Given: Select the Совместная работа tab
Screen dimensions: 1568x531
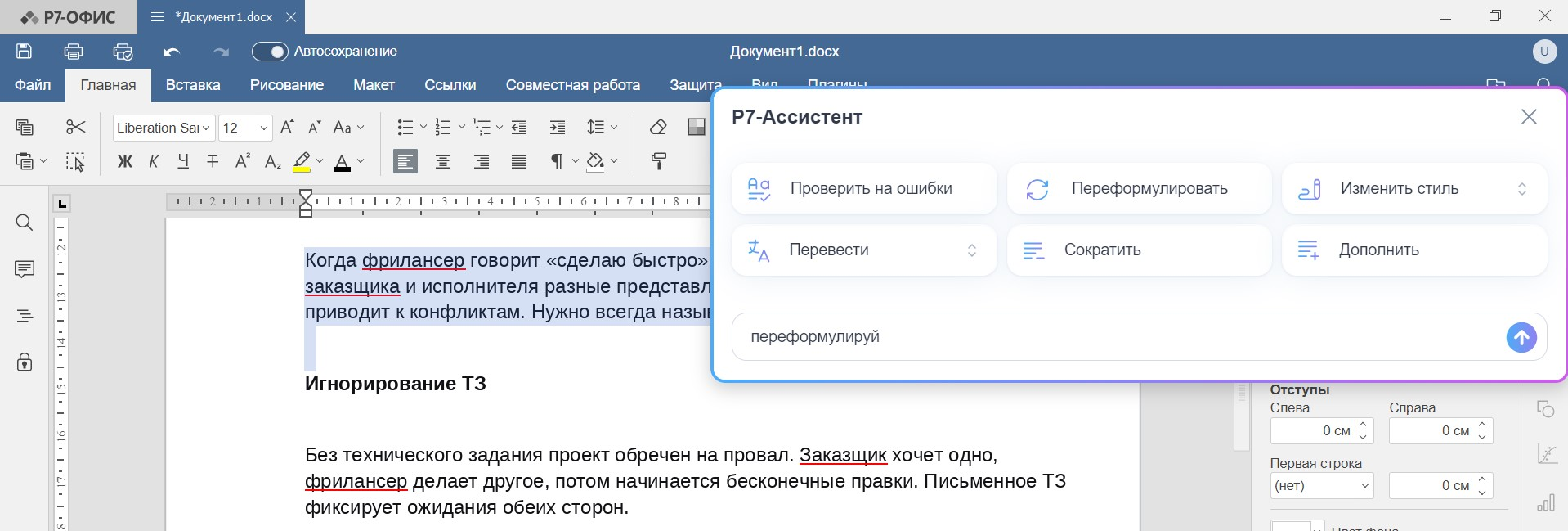Looking at the screenshot, I should 573,85.
